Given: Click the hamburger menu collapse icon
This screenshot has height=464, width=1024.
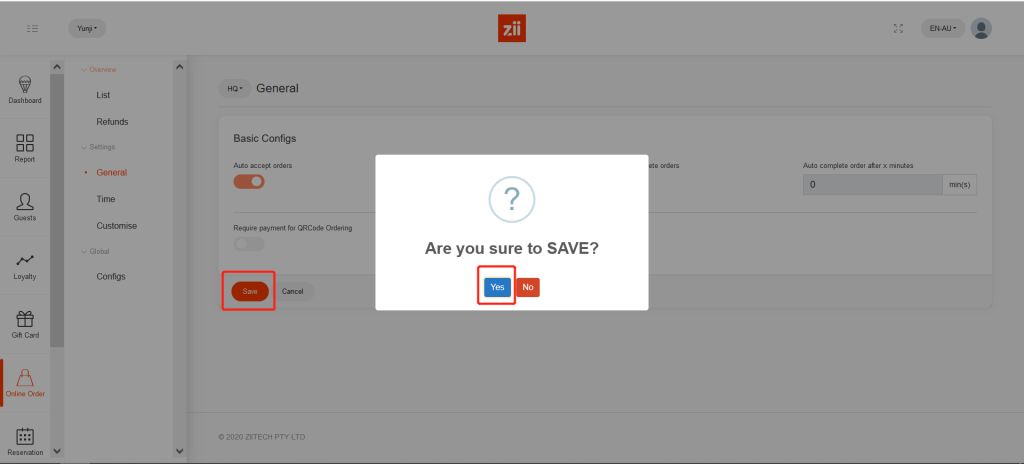Looking at the screenshot, I should tap(32, 29).
